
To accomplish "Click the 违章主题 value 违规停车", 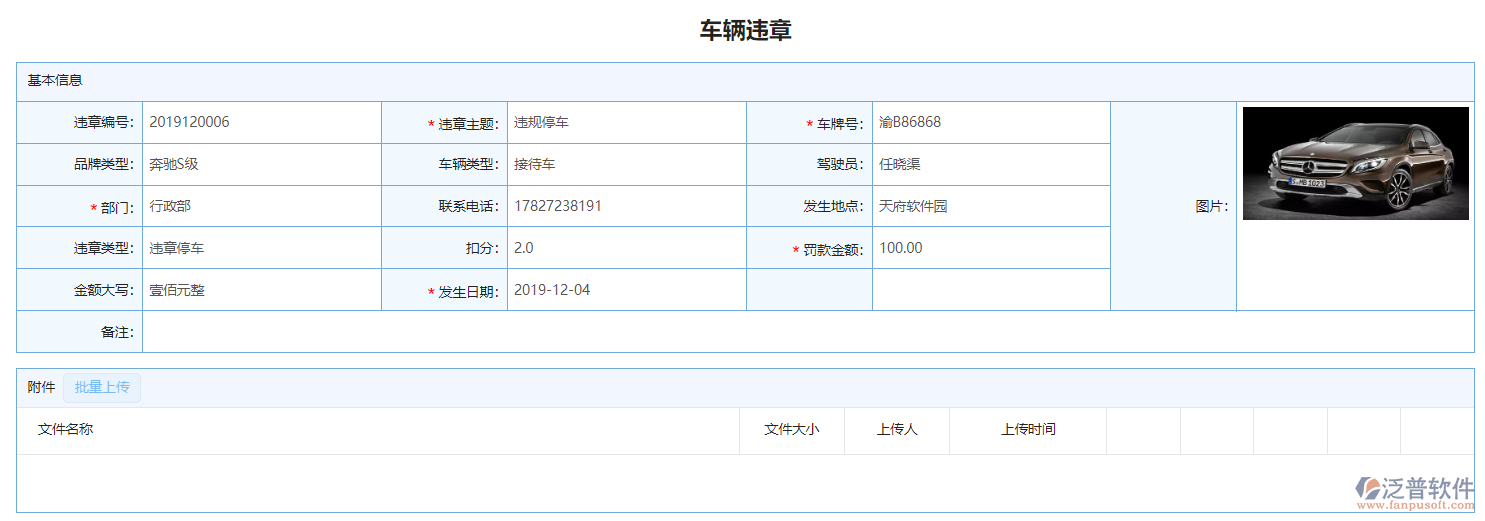I will point(541,122).
